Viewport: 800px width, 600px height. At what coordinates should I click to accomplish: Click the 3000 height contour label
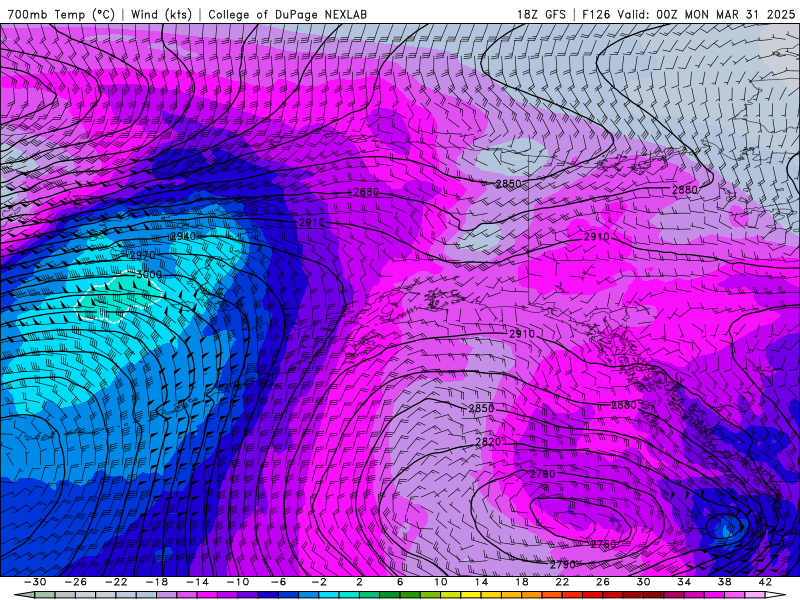[x=149, y=274]
